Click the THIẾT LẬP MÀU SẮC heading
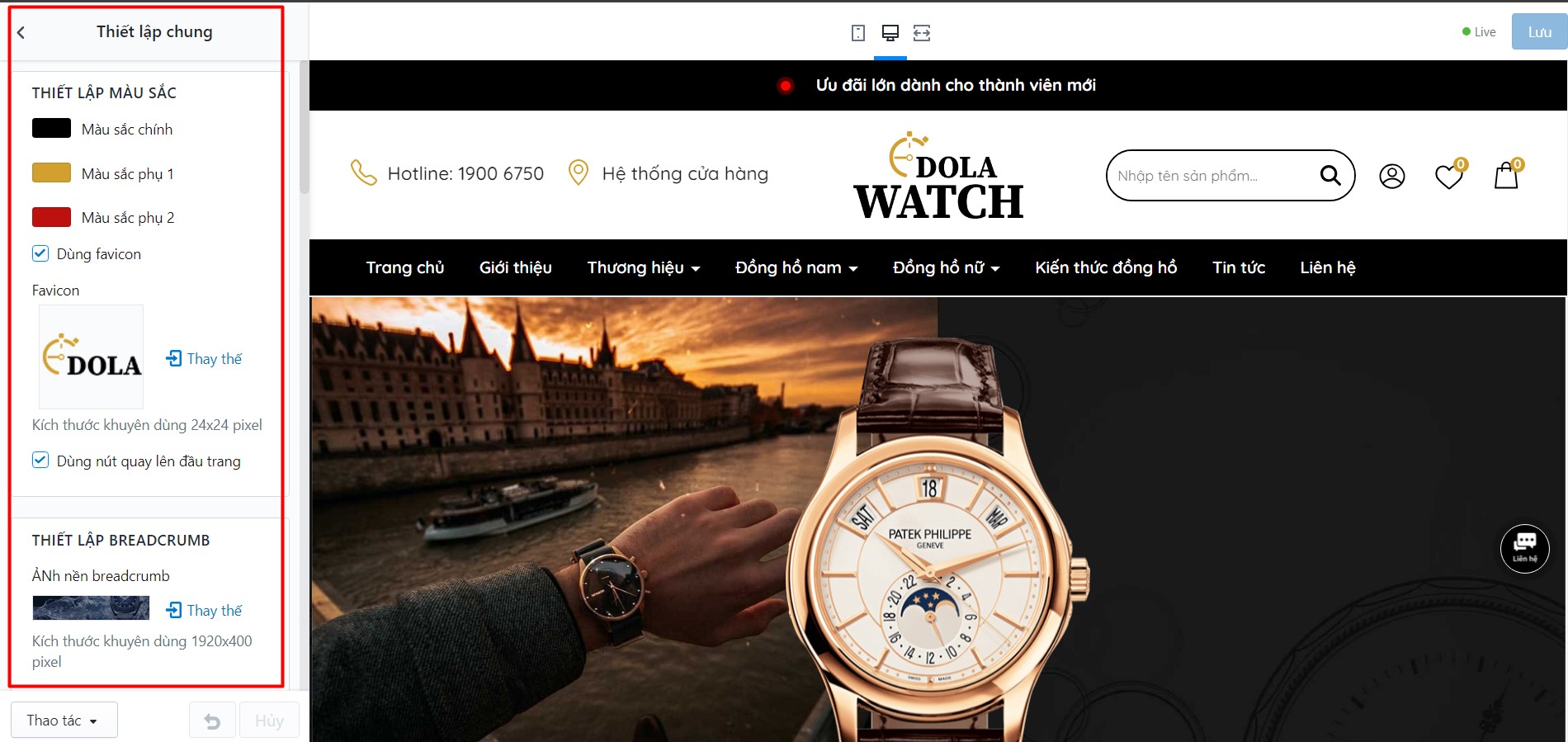 [x=104, y=92]
